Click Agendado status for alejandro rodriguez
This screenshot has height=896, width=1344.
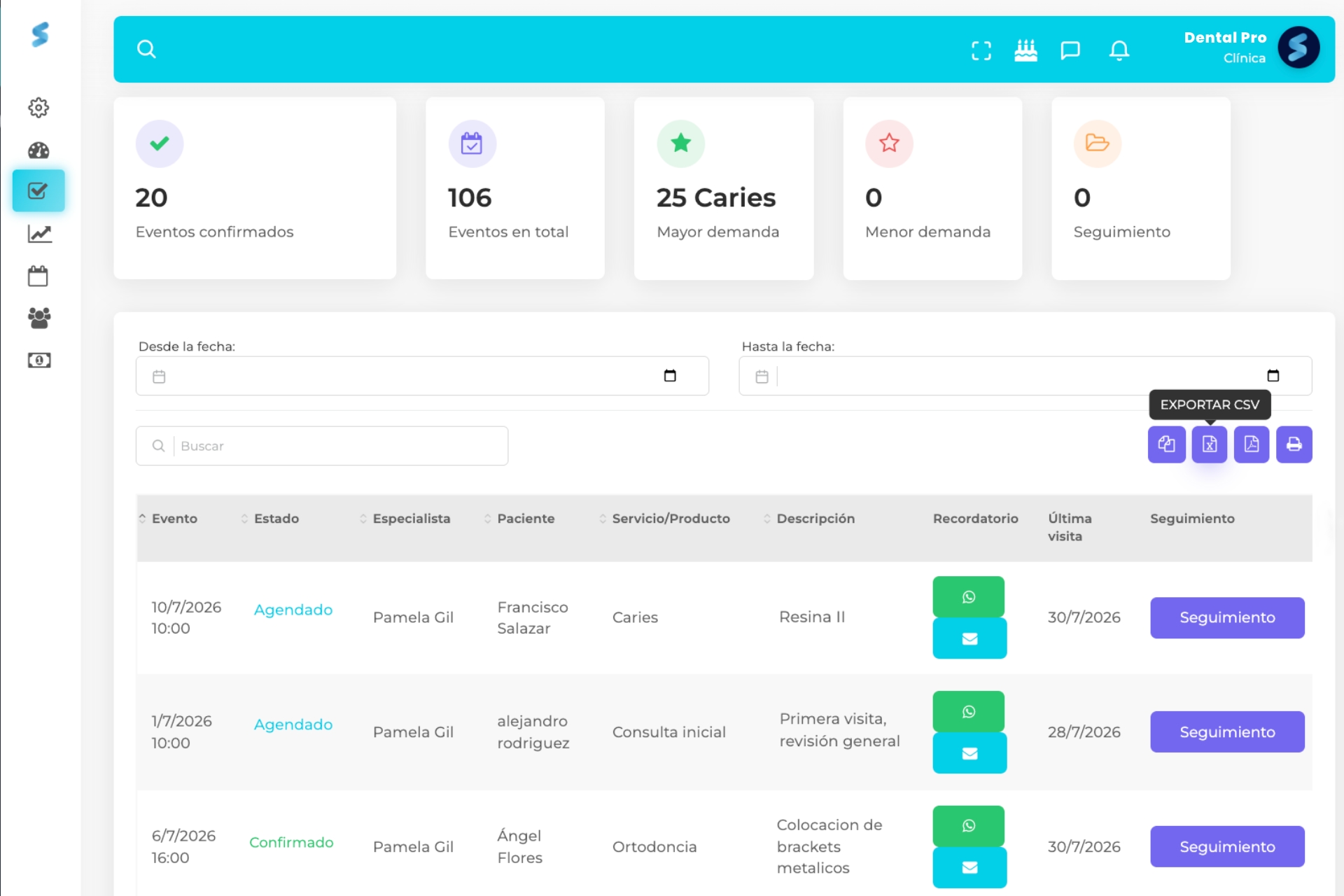coord(293,724)
